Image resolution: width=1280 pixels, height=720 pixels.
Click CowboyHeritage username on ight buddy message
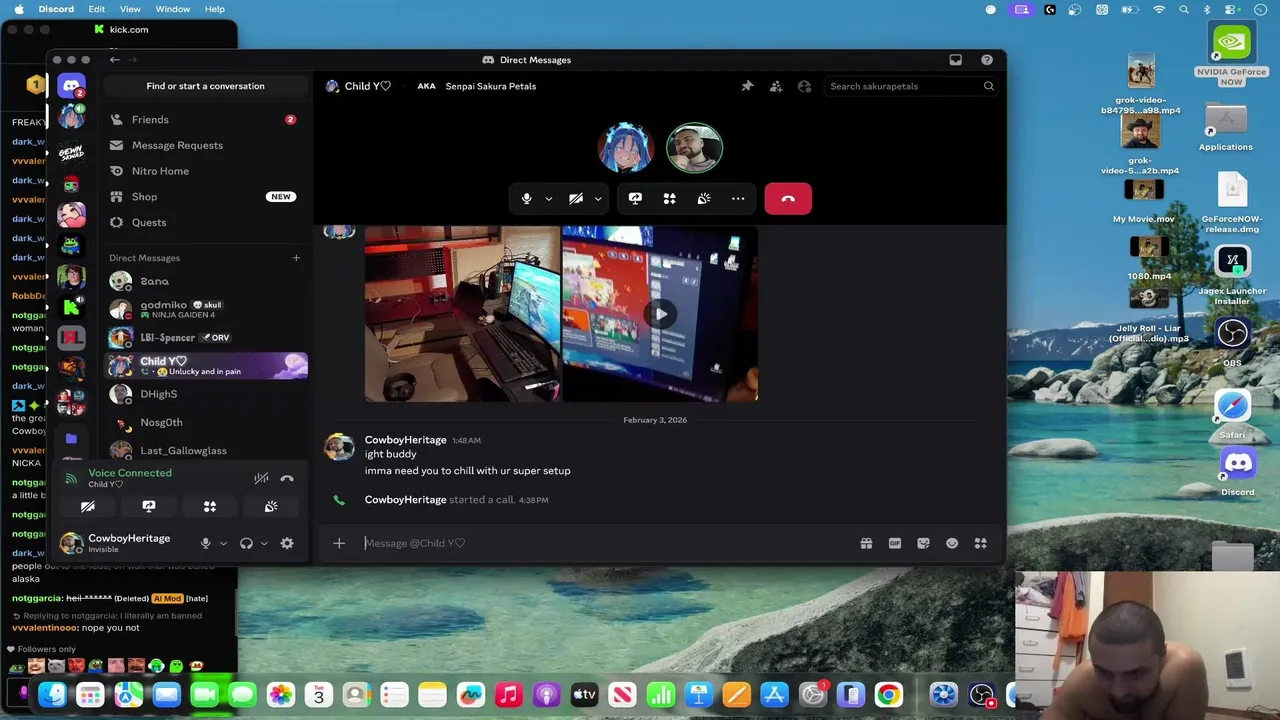pos(405,440)
